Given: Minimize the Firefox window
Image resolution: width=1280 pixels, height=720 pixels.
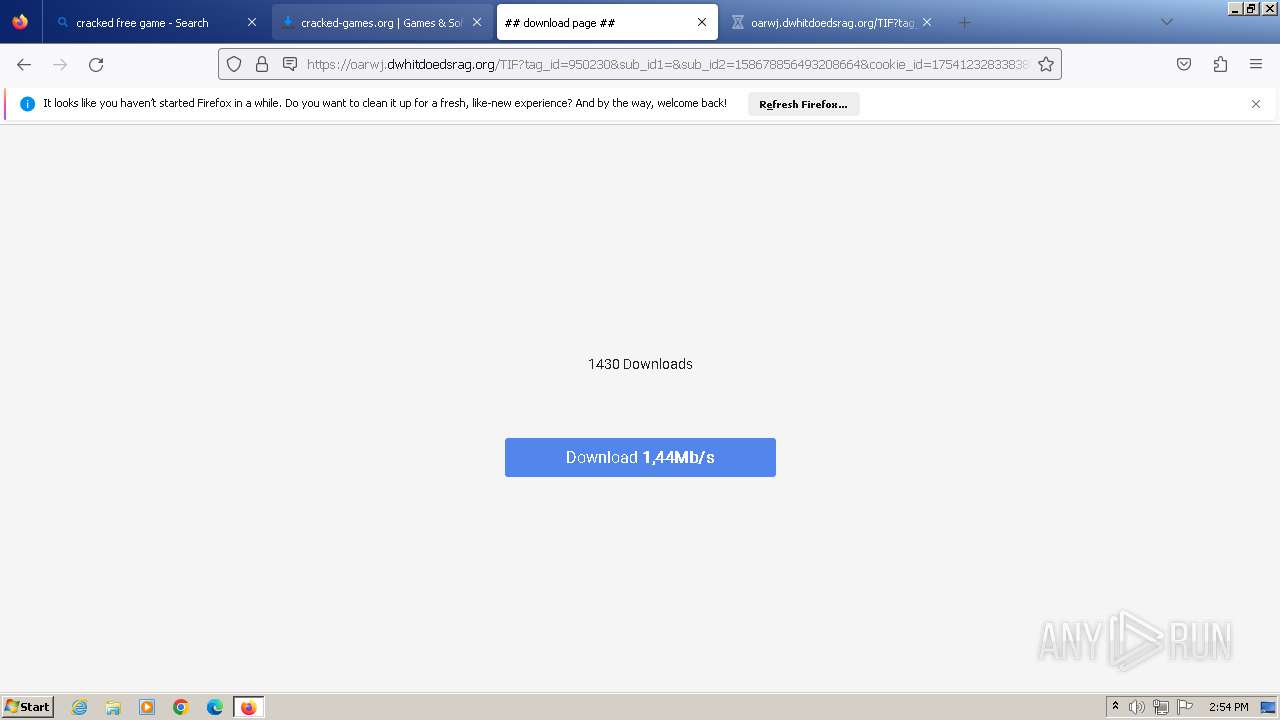Looking at the screenshot, I should pyautogui.click(x=1236, y=8).
